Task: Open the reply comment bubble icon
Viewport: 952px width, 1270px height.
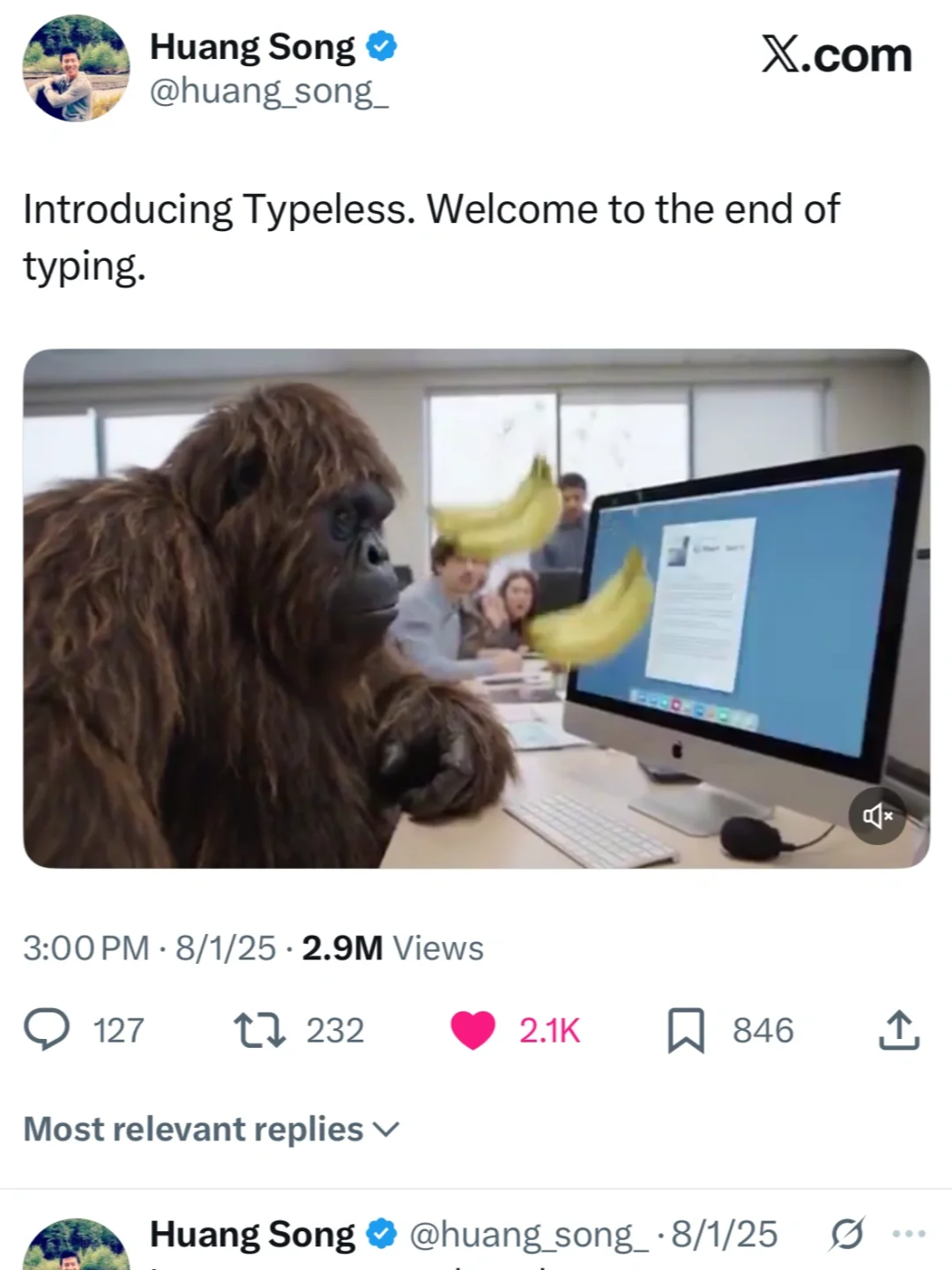Action: coord(46,1030)
